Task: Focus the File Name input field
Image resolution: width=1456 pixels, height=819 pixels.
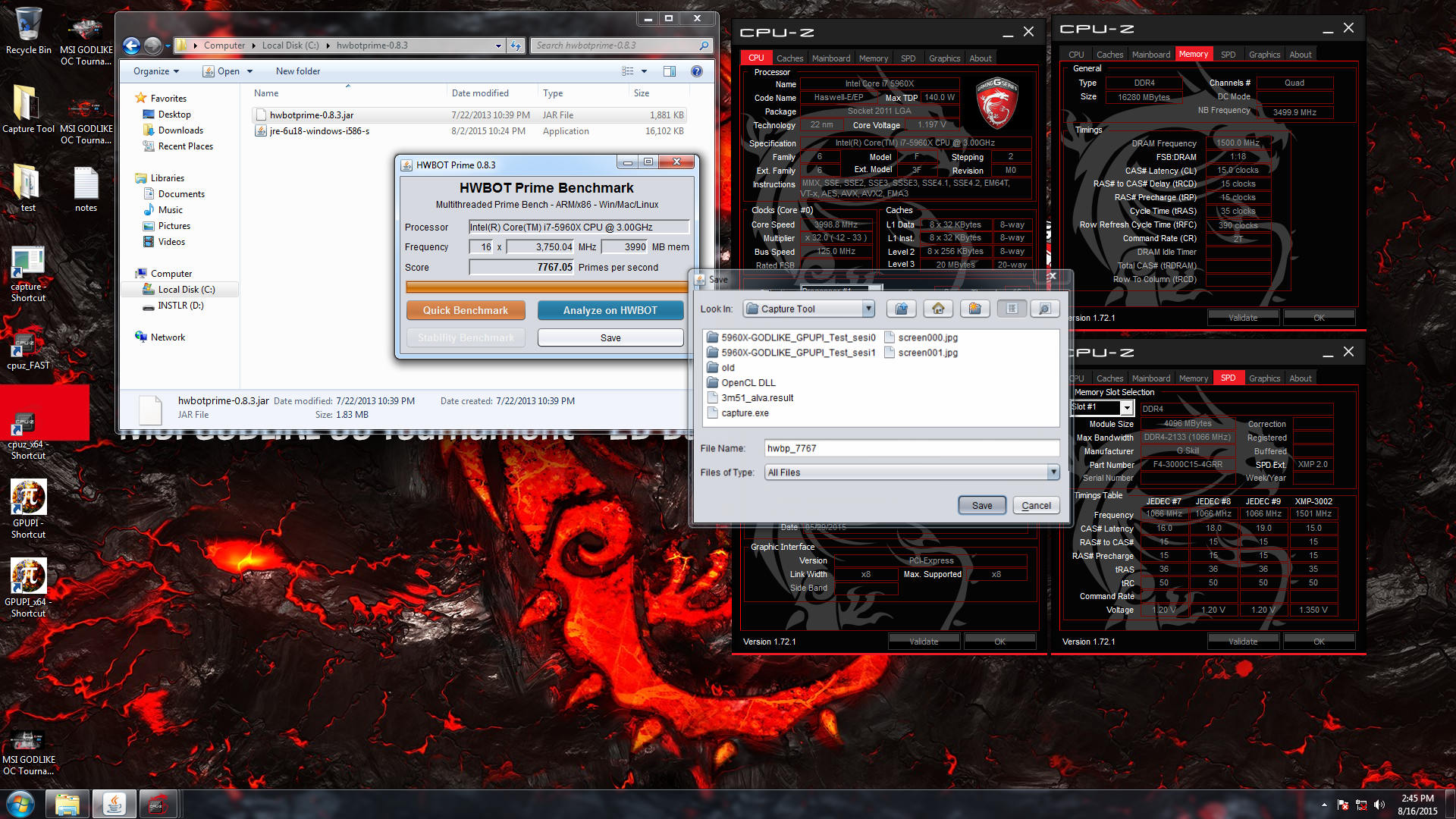Action: [912, 448]
